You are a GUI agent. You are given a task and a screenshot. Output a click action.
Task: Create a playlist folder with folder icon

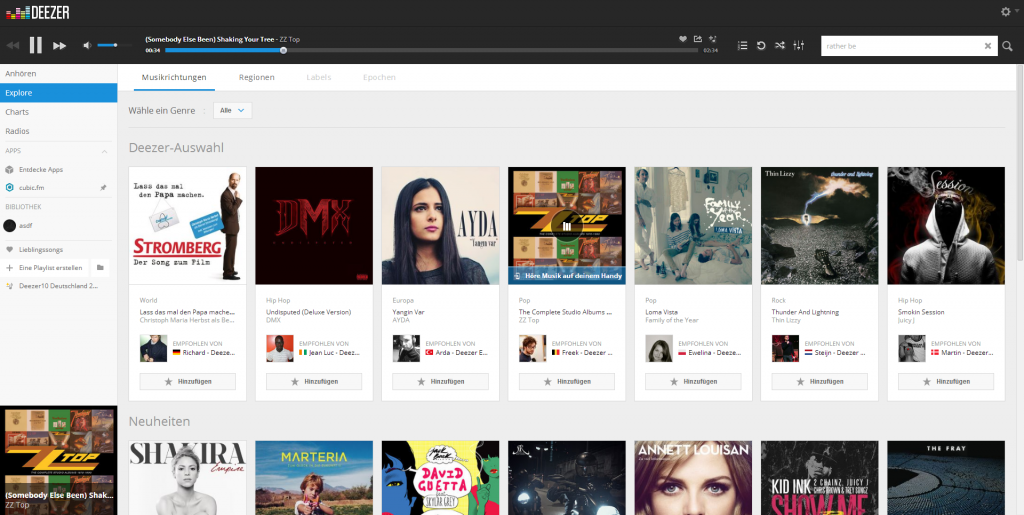[100, 268]
